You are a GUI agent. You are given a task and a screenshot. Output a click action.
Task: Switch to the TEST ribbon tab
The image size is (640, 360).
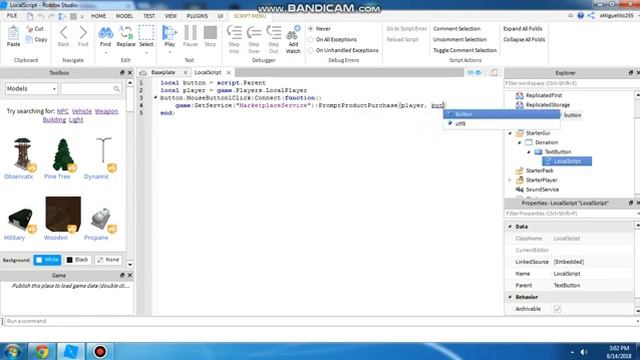[149, 16]
